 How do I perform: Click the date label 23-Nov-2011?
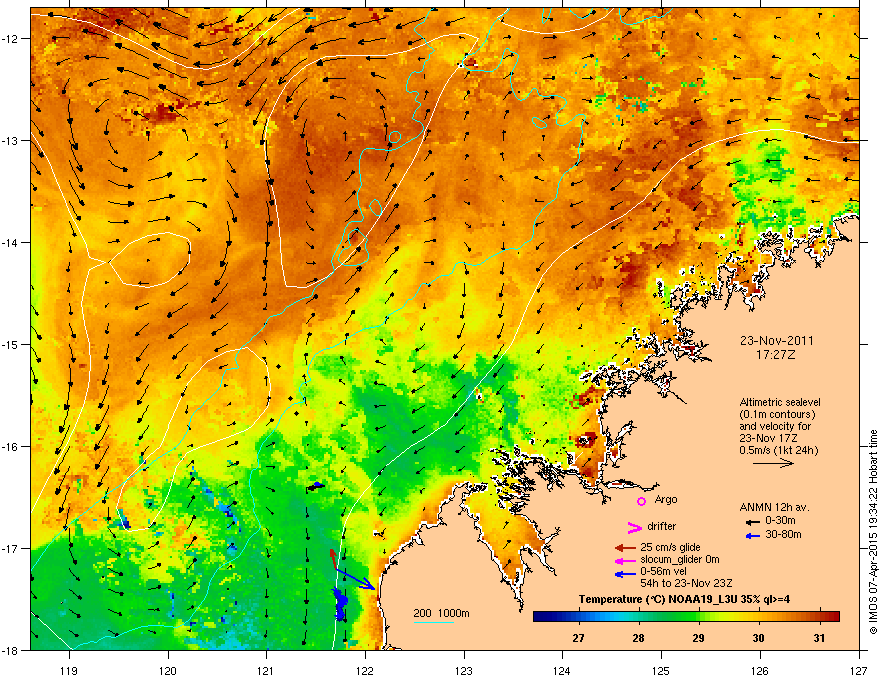click(776, 341)
